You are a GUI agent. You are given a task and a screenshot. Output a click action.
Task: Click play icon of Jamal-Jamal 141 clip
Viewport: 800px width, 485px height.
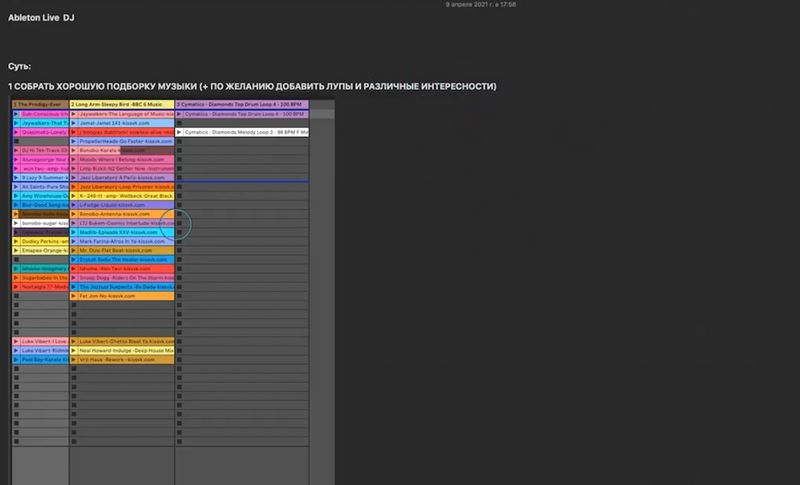(74, 124)
